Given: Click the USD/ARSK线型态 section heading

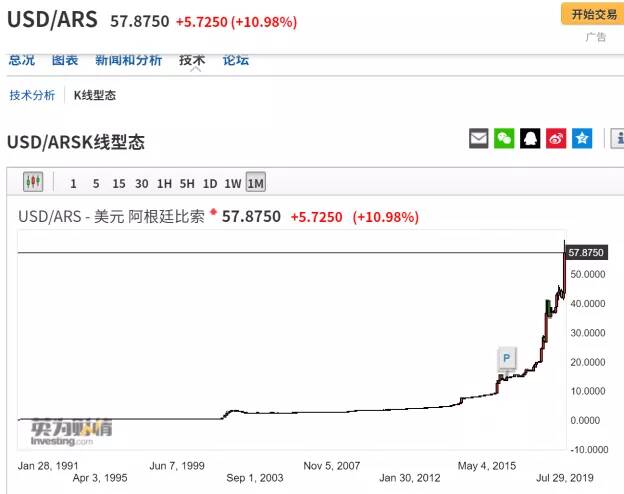Looking at the screenshot, I should point(76,142).
